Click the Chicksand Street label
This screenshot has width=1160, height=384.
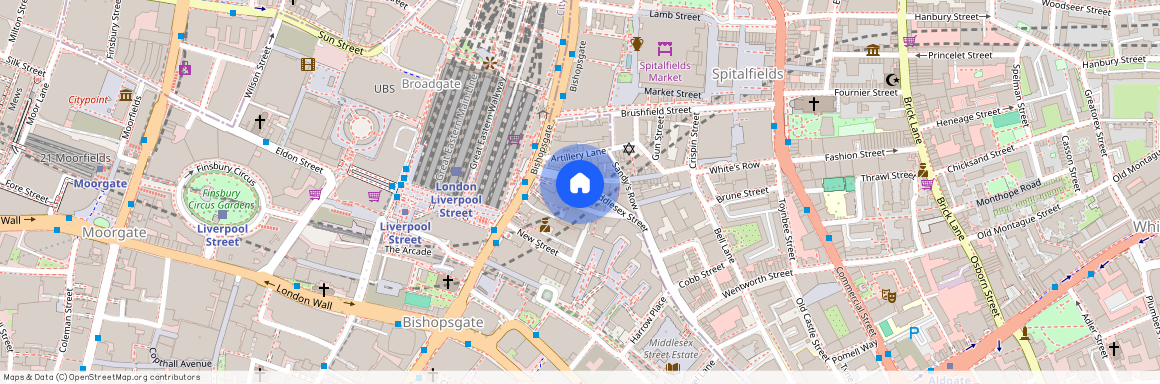(x=980, y=159)
